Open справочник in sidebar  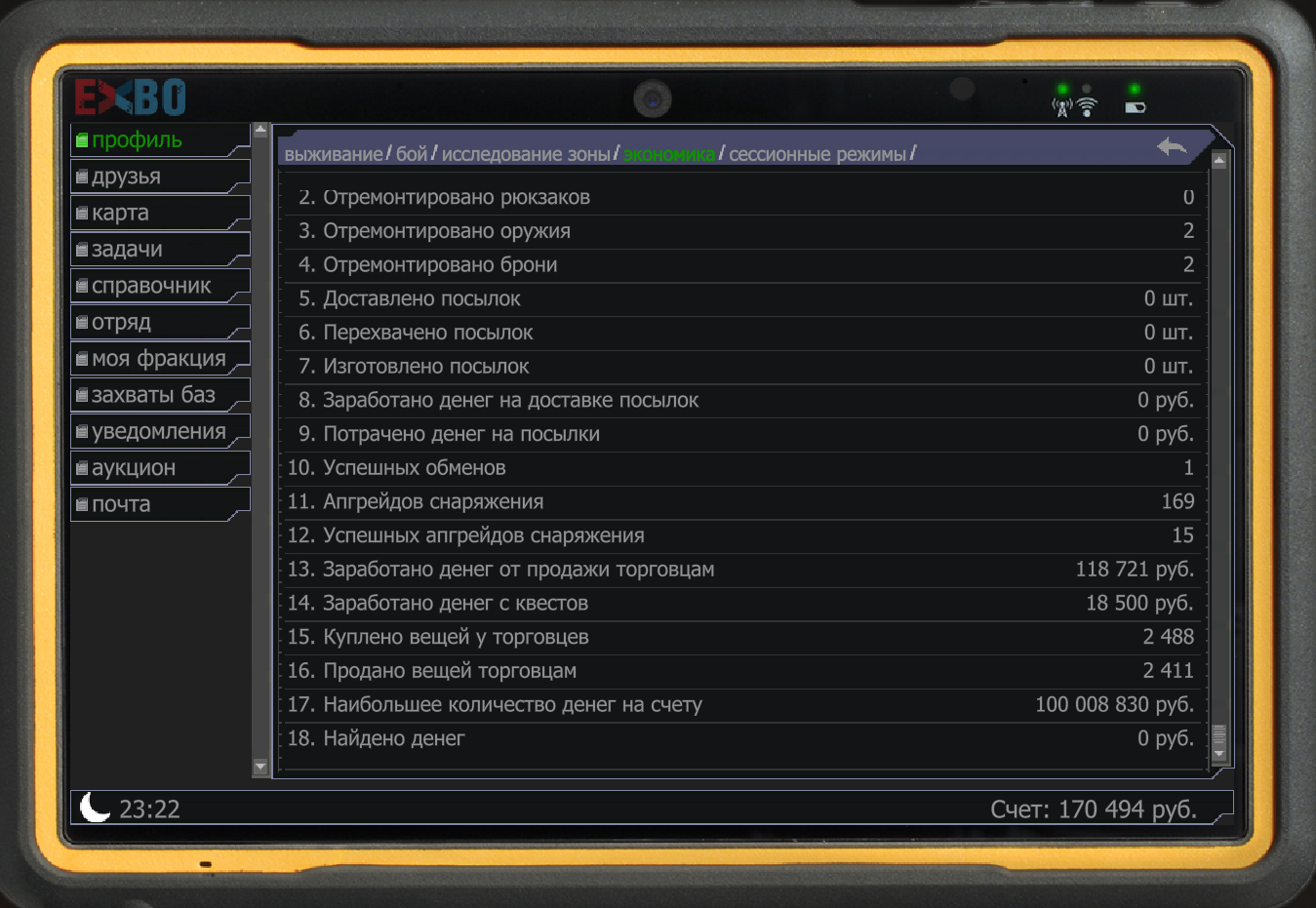point(160,286)
